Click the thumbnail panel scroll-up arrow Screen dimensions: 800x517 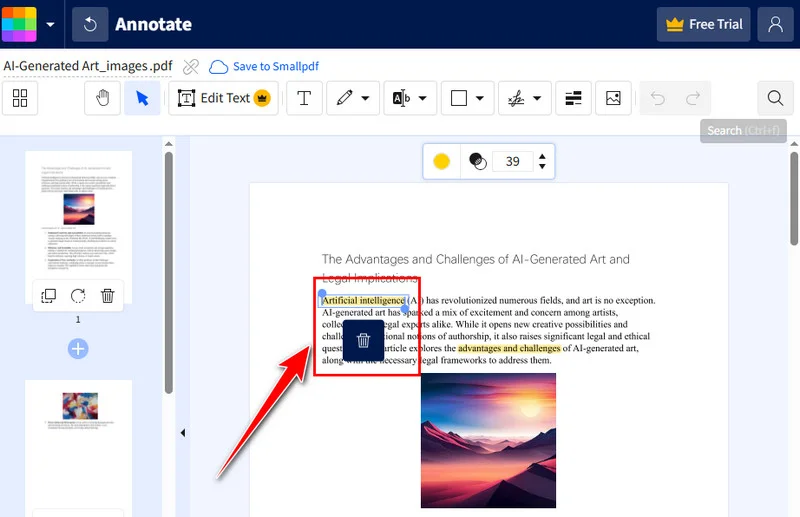(x=168, y=144)
